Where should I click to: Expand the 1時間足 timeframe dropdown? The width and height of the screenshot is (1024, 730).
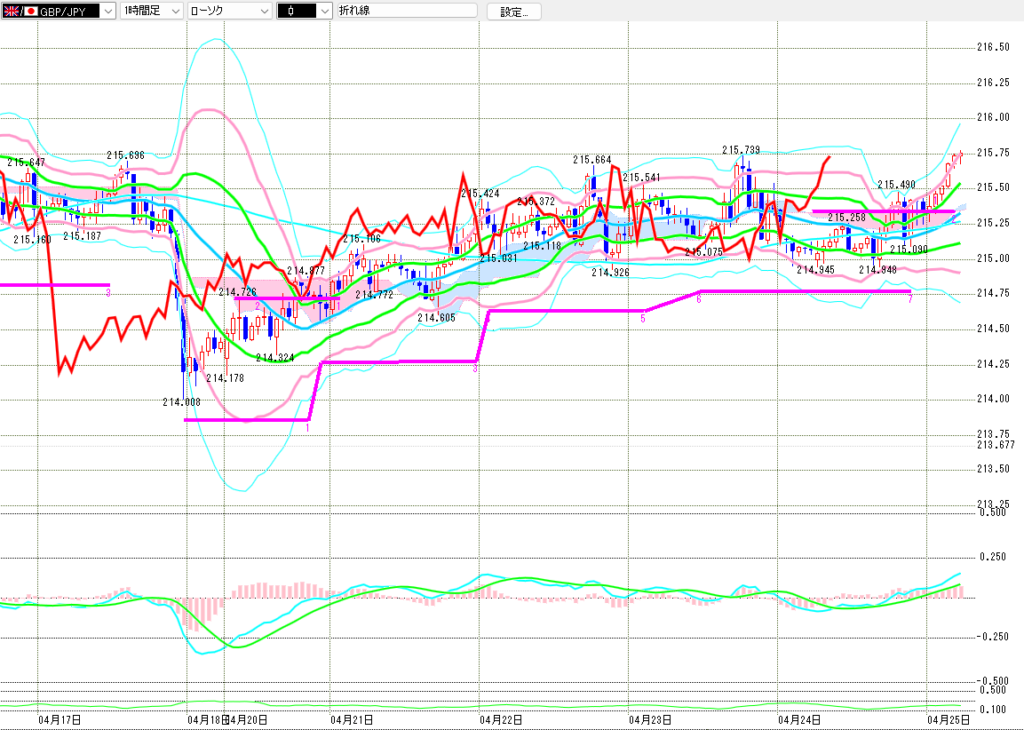174,11
